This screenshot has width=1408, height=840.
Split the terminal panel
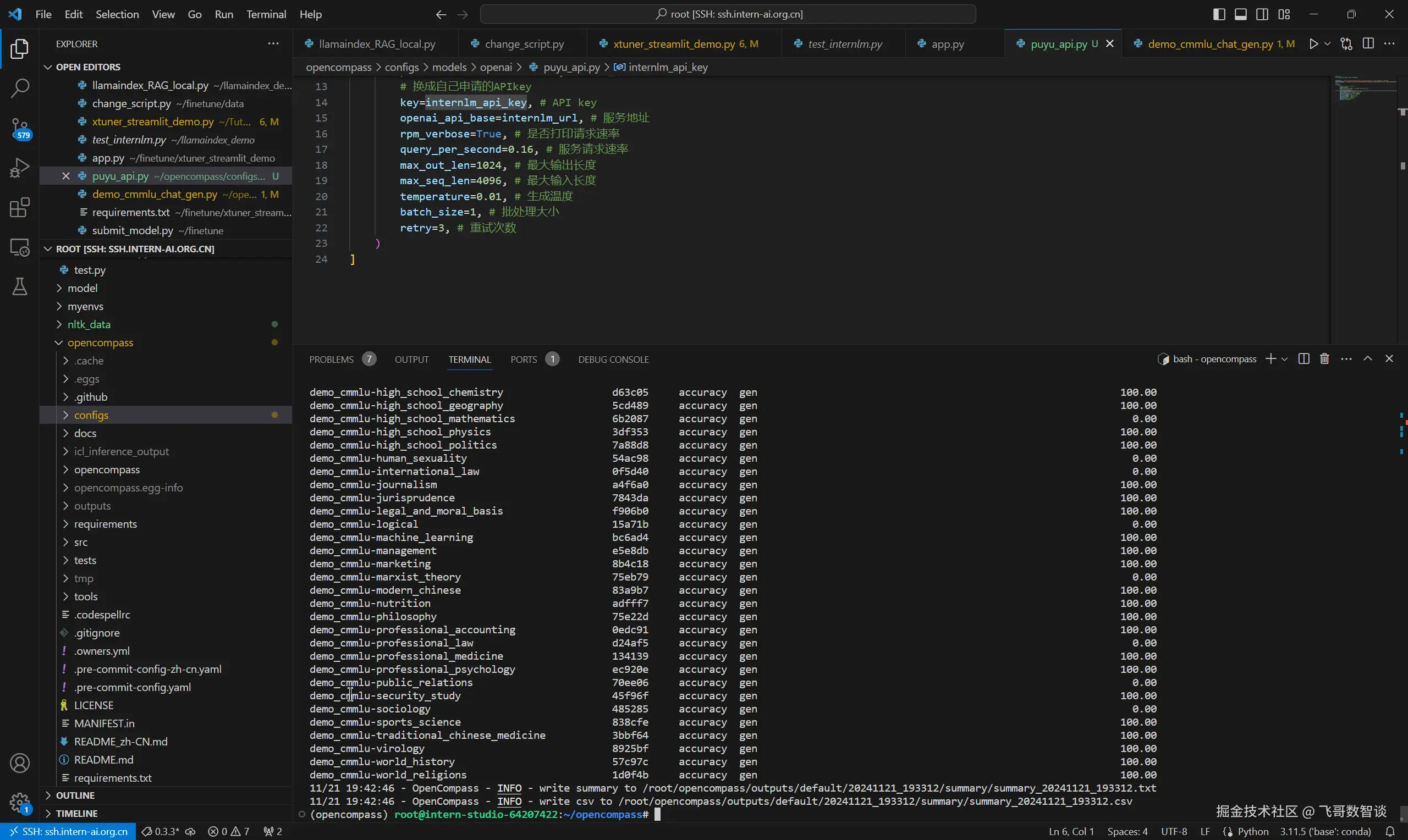click(1303, 359)
